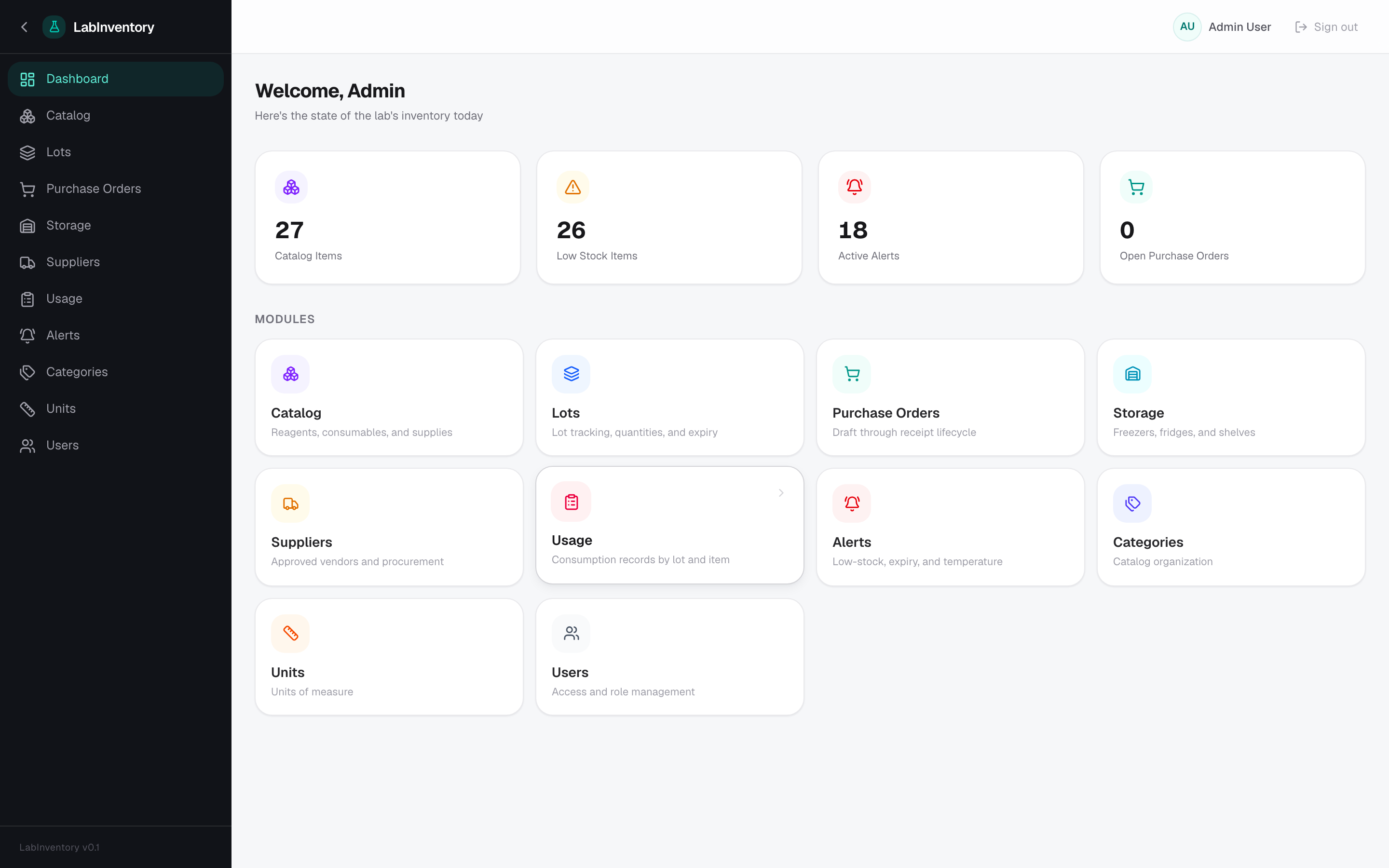Open the Suppliers module card title
Screen dimensions: 1389x868
point(301,542)
